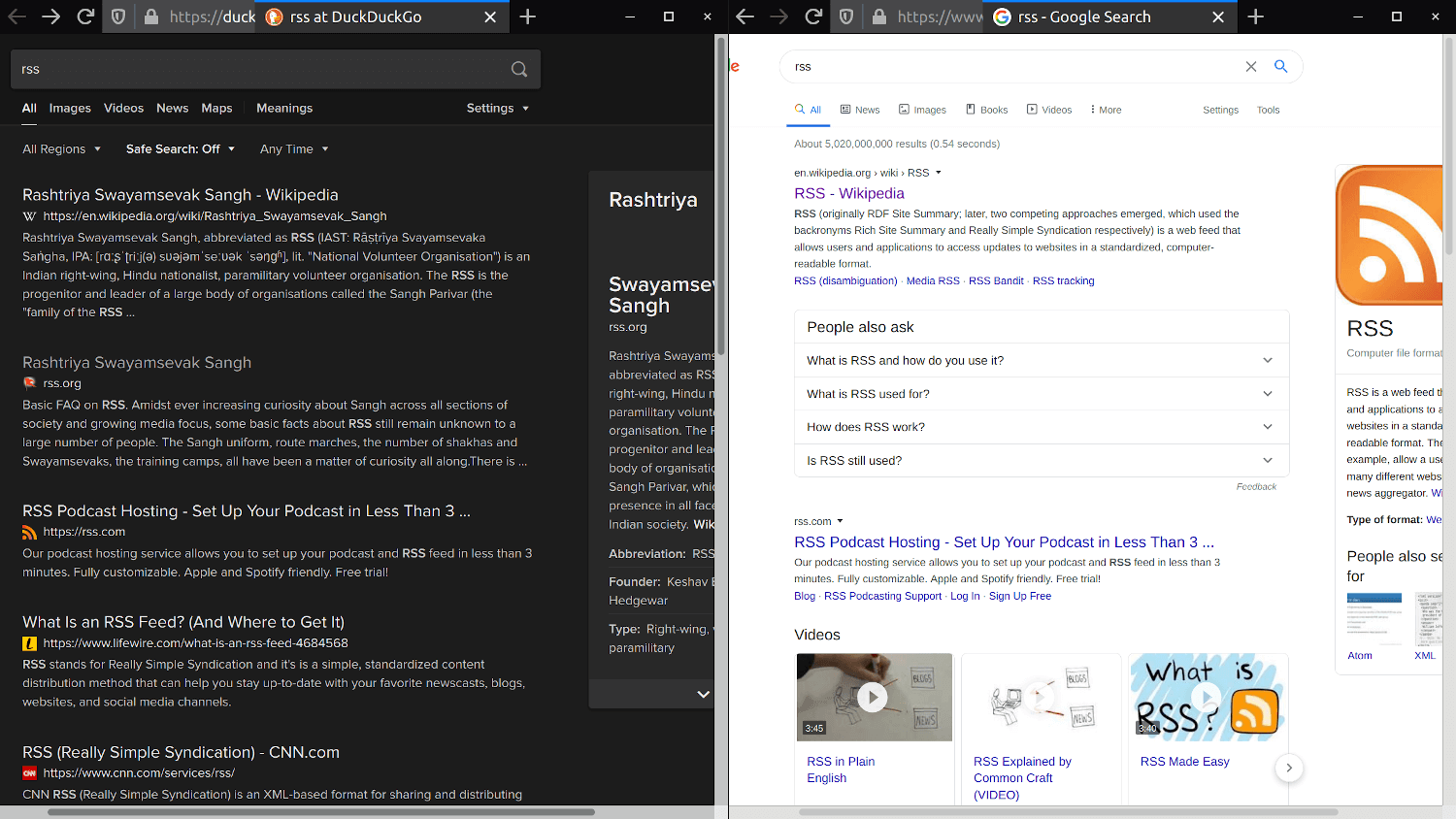The width and height of the screenshot is (1456, 819).
Task: Open 'What Is an RSS Feed?' lifewire result
Action: pos(183,622)
